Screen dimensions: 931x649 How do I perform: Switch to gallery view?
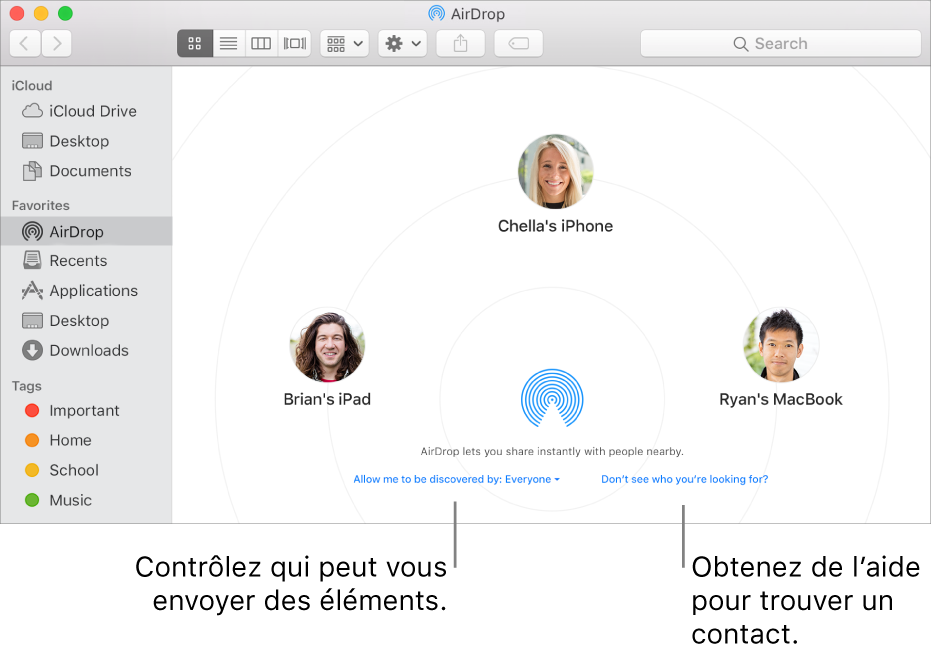point(294,43)
